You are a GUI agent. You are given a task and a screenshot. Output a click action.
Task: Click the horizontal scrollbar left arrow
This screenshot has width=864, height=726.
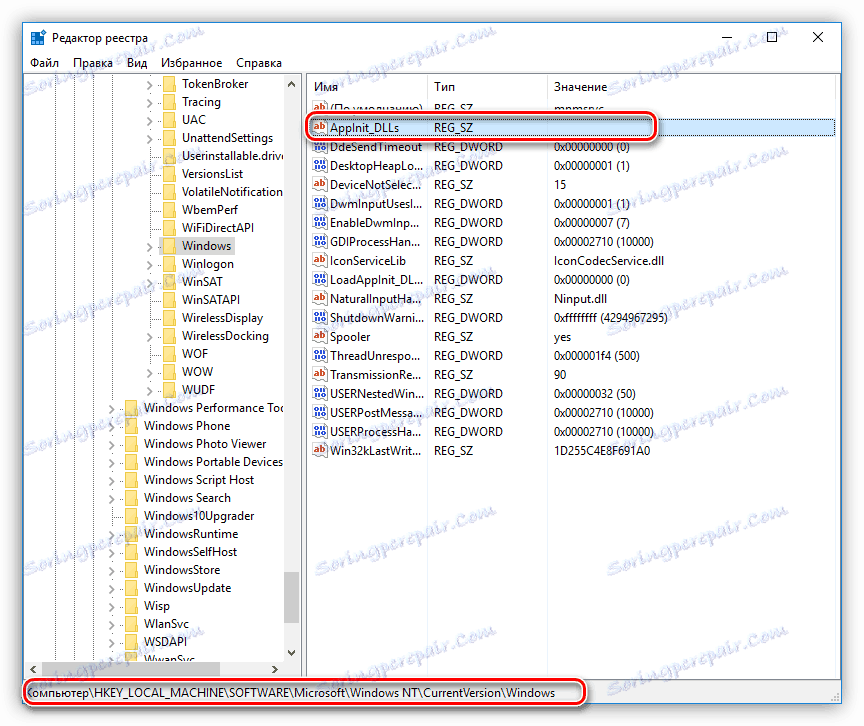pyautogui.click(x=34, y=669)
